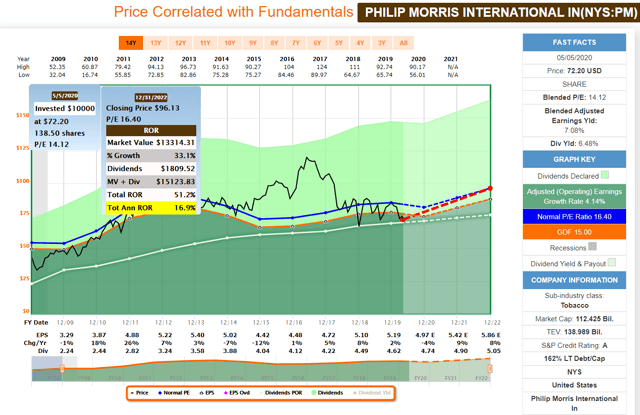Viewport: 640px width, 415px height.
Task: Click the TEV 138.989 Bil. entry
Action: pyautogui.click(x=574, y=332)
